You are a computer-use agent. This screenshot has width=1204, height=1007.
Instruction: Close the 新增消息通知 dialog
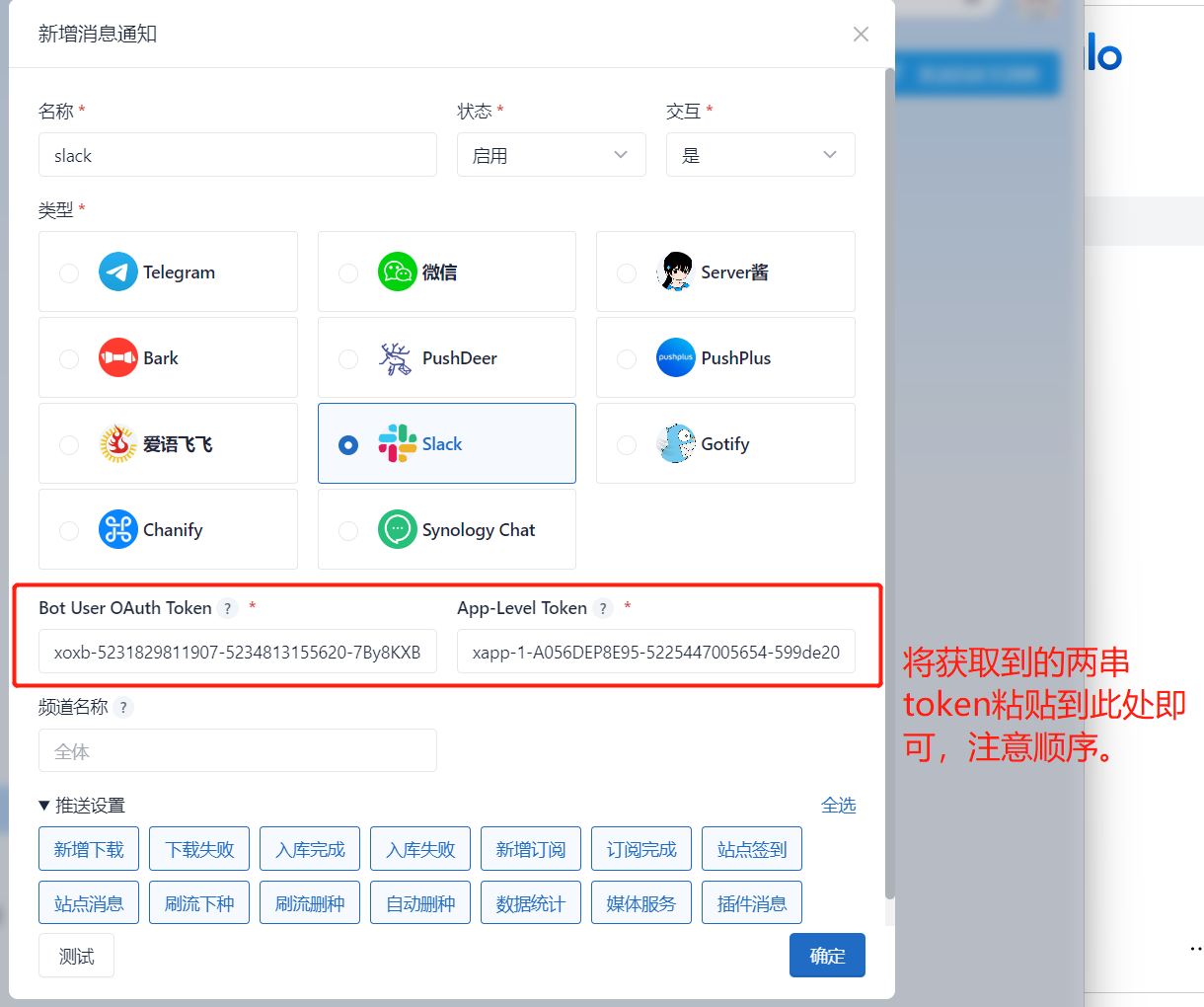861,34
